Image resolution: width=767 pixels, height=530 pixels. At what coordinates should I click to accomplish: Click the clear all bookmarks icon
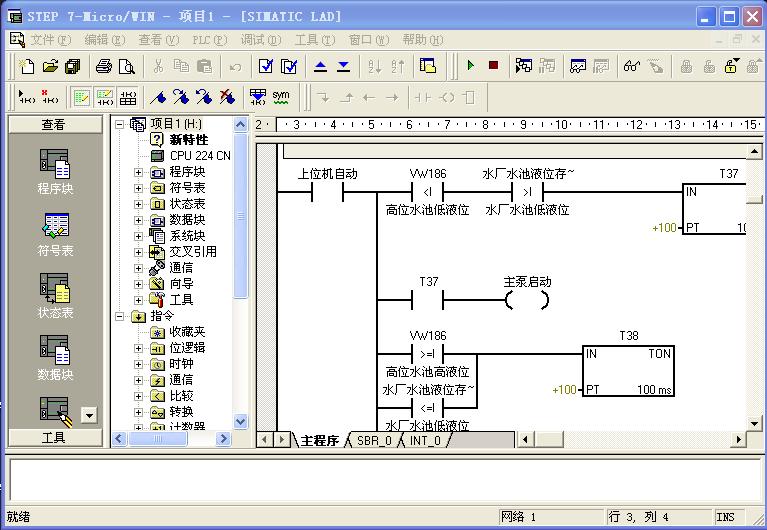[227, 97]
